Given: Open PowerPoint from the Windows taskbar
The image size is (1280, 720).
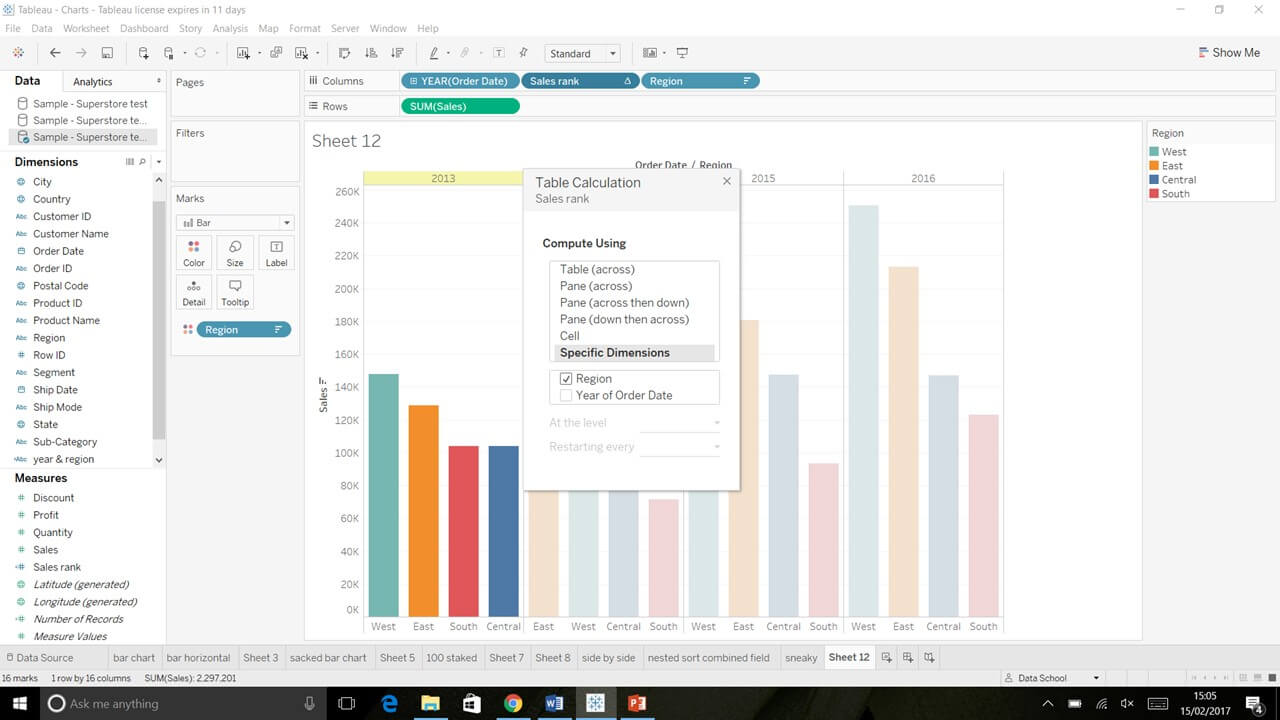Looking at the screenshot, I should [x=636, y=703].
